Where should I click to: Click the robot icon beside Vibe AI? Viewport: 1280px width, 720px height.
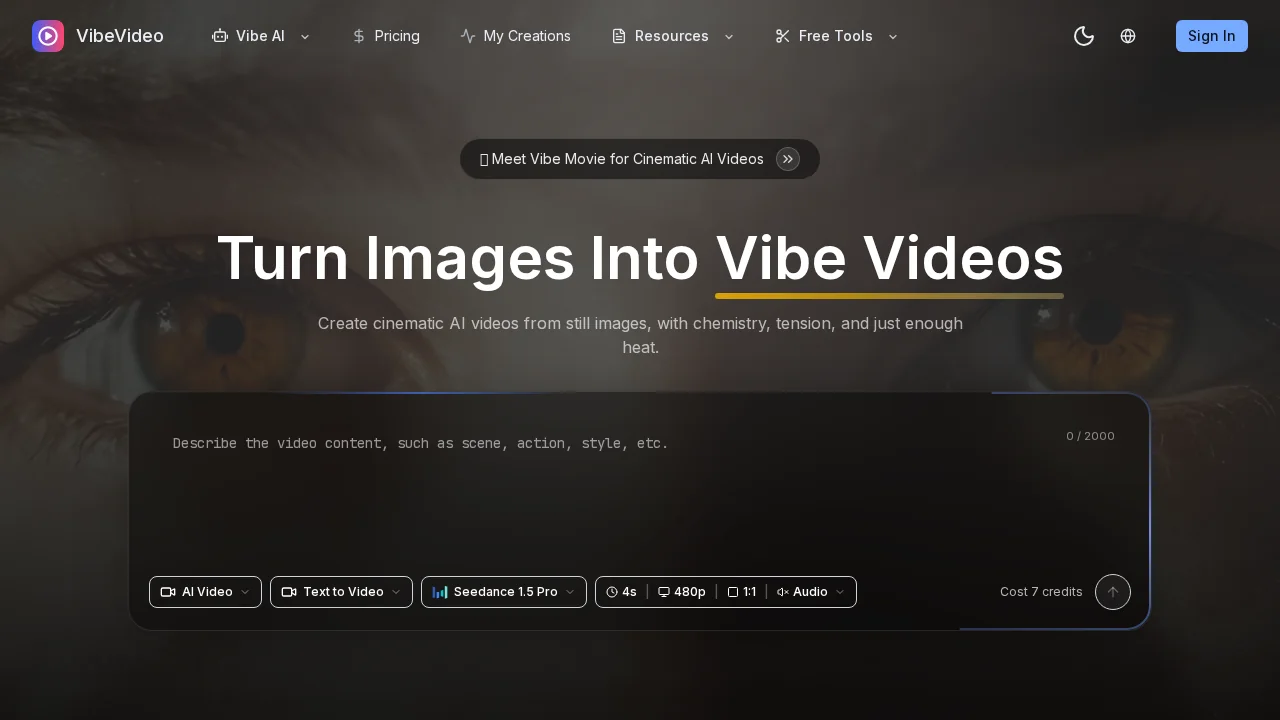[x=220, y=36]
